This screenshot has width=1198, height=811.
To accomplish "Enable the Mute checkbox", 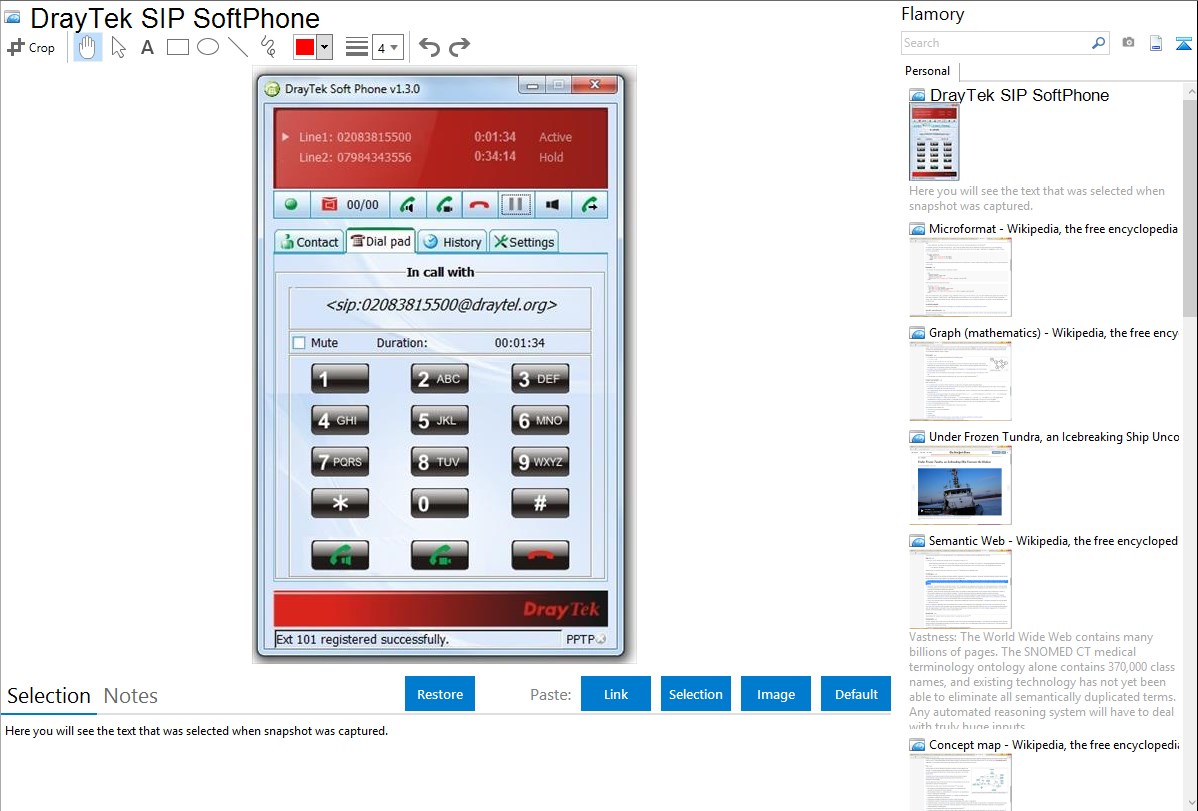I will [300, 342].
